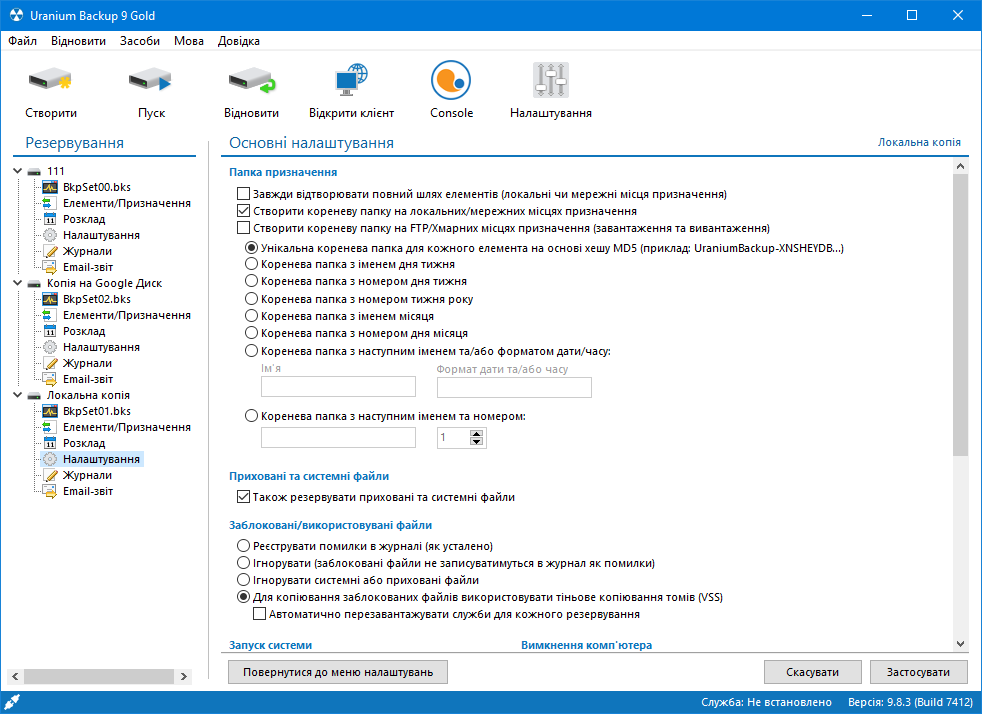Click the Створити new backup toolbar icon
Image resolution: width=982 pixels, height=714 pixels.
click(x=50, y=80)
